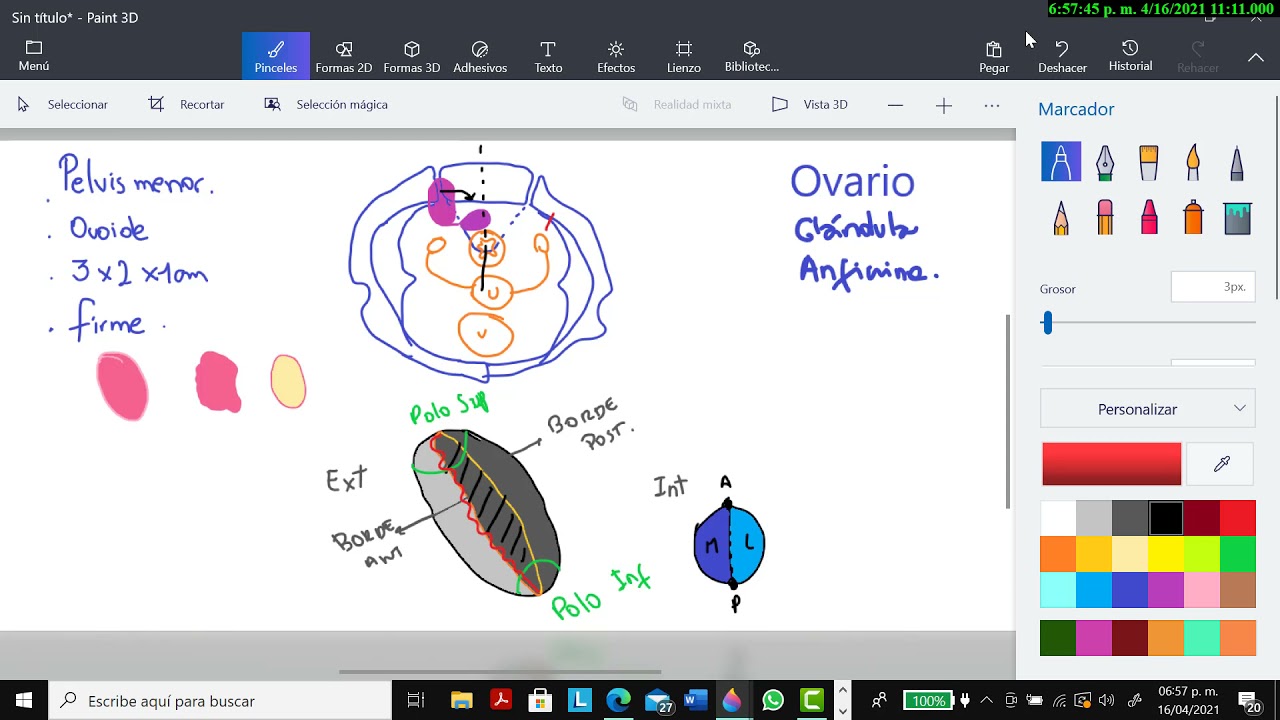Screen dimensions: 1280x720
Task: Open the Menú folder button
Action: (x=34, y=56)
